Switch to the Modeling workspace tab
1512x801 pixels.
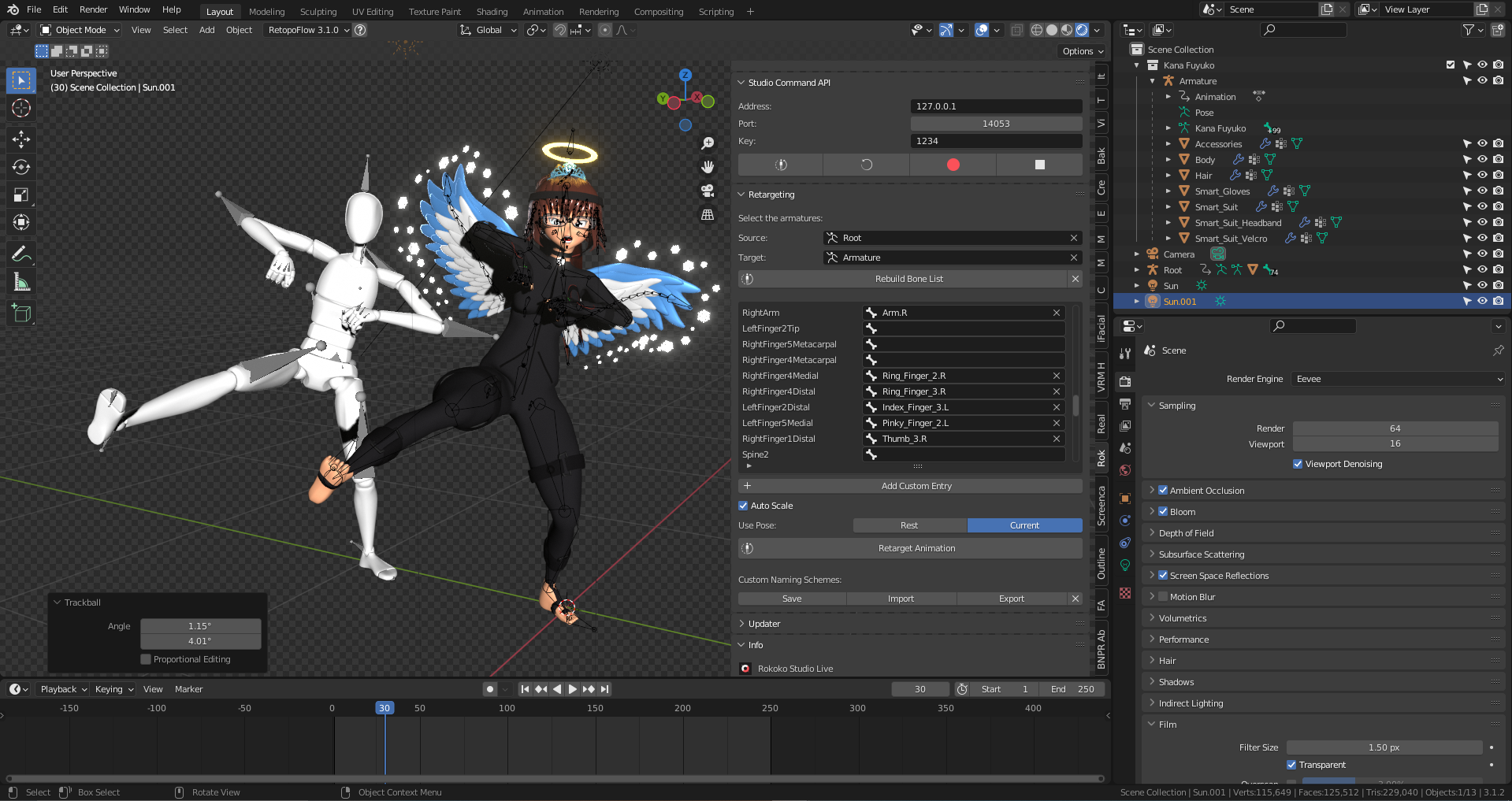coord(266,11)
